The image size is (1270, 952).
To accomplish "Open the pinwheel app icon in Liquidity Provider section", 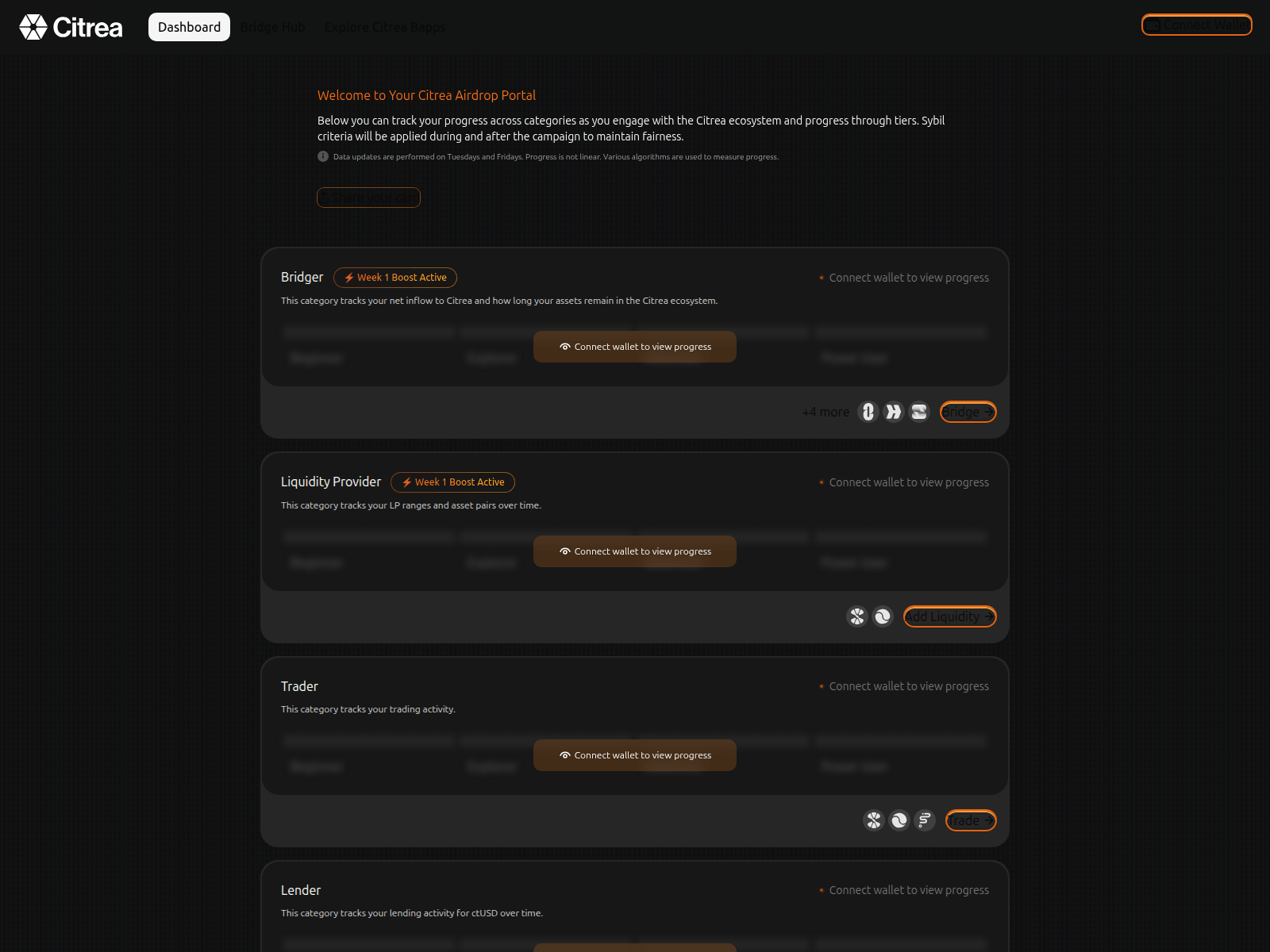I will [x=857, y=616].
